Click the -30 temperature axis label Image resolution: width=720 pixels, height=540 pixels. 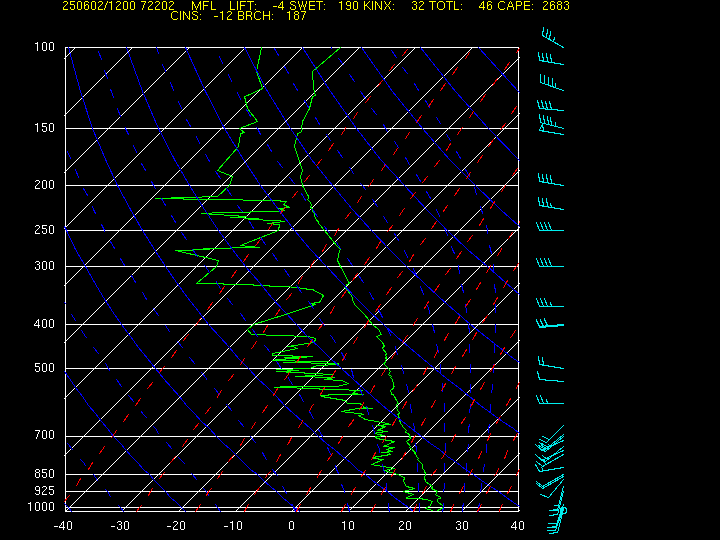click(x=120, y=526)
